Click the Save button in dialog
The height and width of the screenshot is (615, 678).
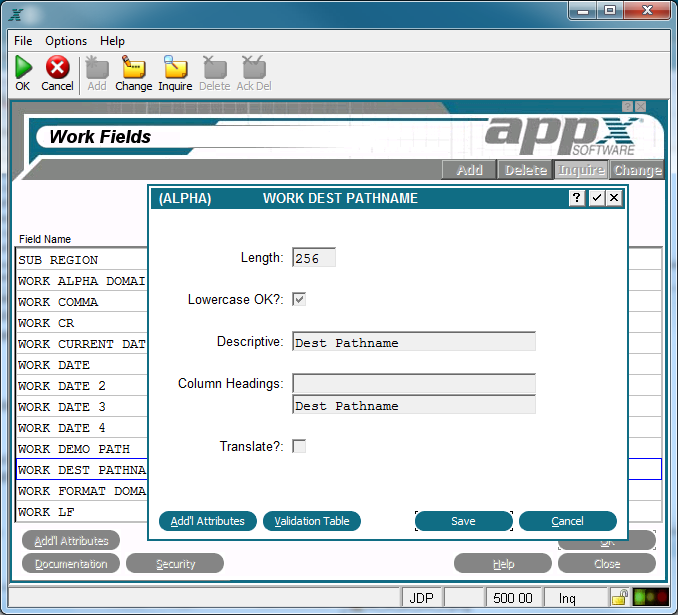(x=464, y=521)
